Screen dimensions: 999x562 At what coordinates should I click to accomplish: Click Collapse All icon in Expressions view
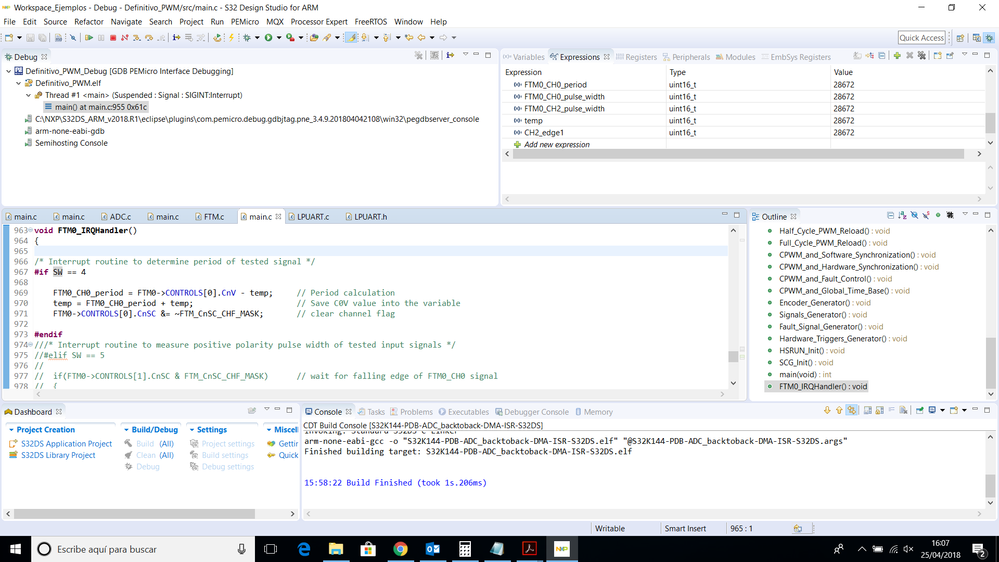[882, 56]
